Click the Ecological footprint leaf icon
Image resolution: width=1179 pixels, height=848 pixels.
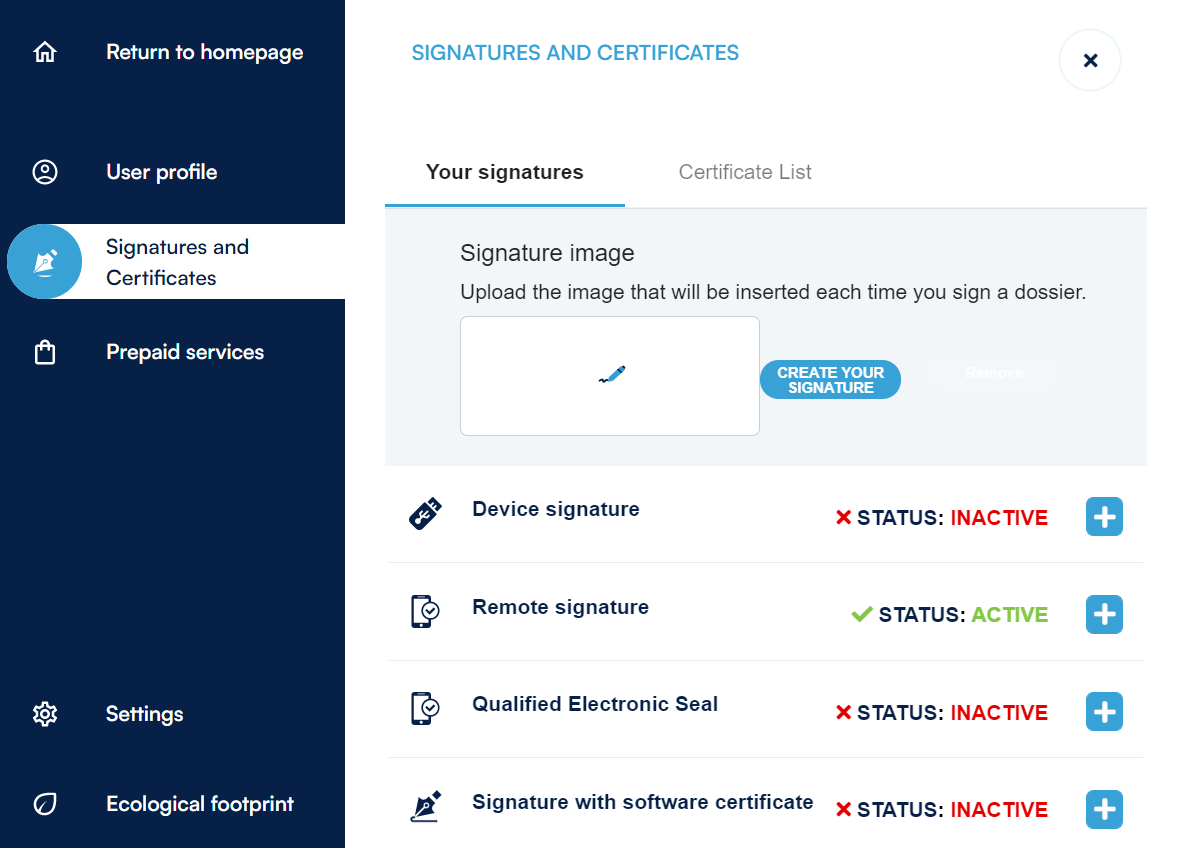point(45,804)
